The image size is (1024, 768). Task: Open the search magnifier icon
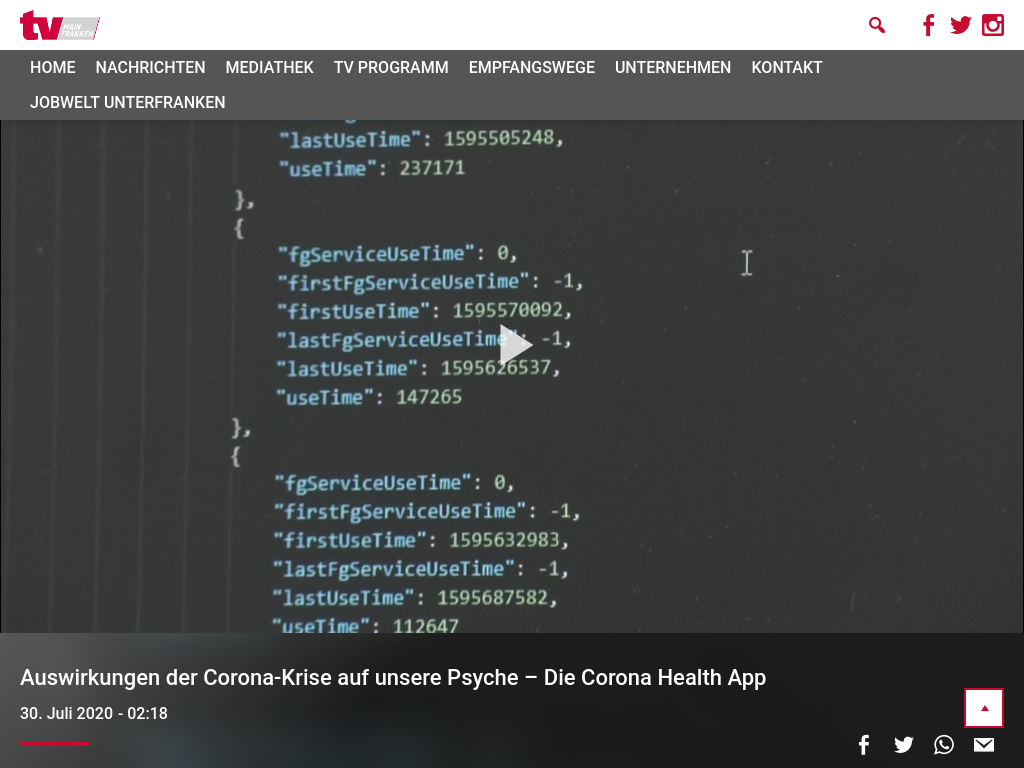point(876,25)
